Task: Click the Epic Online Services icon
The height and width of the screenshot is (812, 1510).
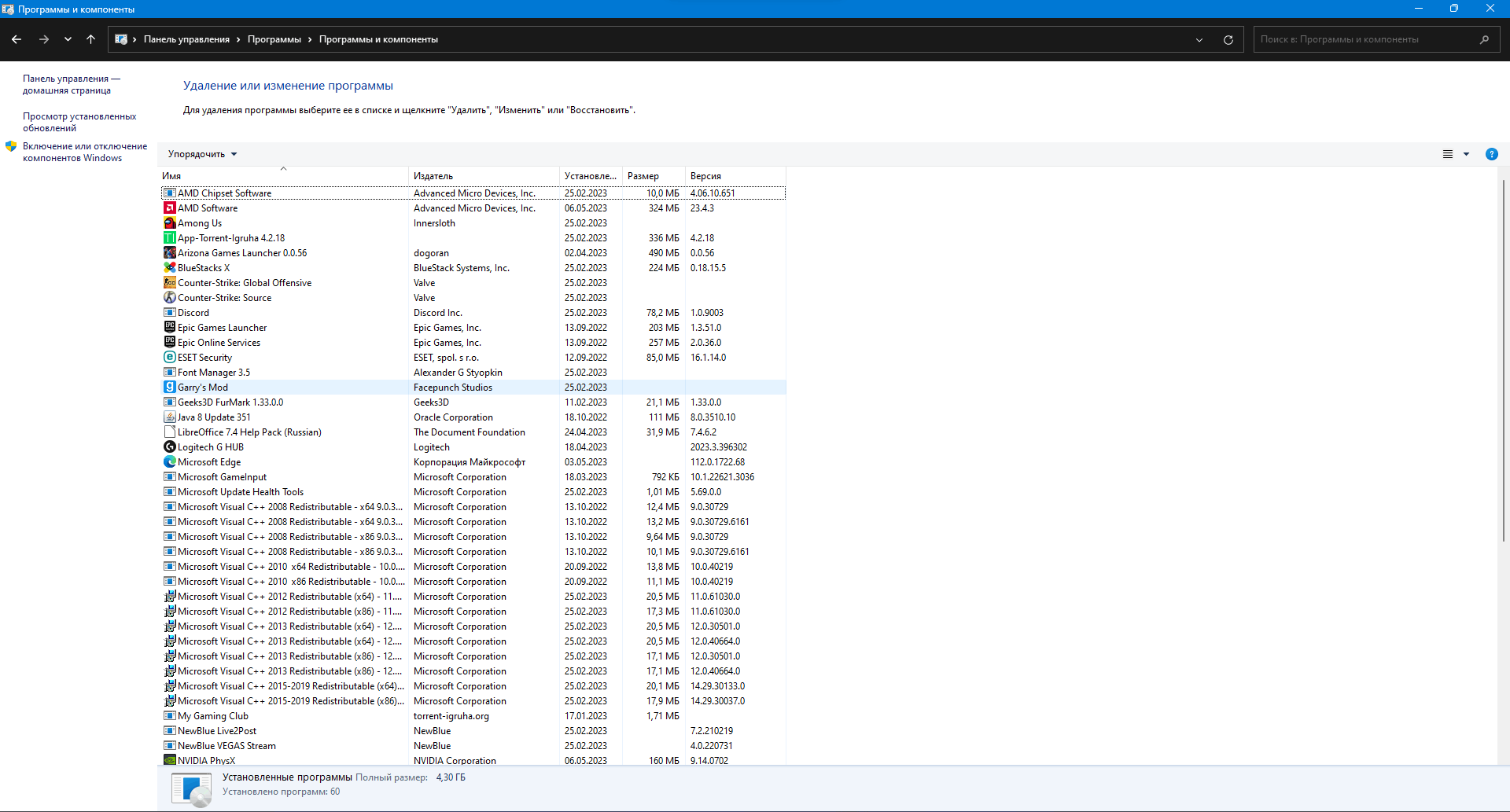Action: click(x=169, y=343)
